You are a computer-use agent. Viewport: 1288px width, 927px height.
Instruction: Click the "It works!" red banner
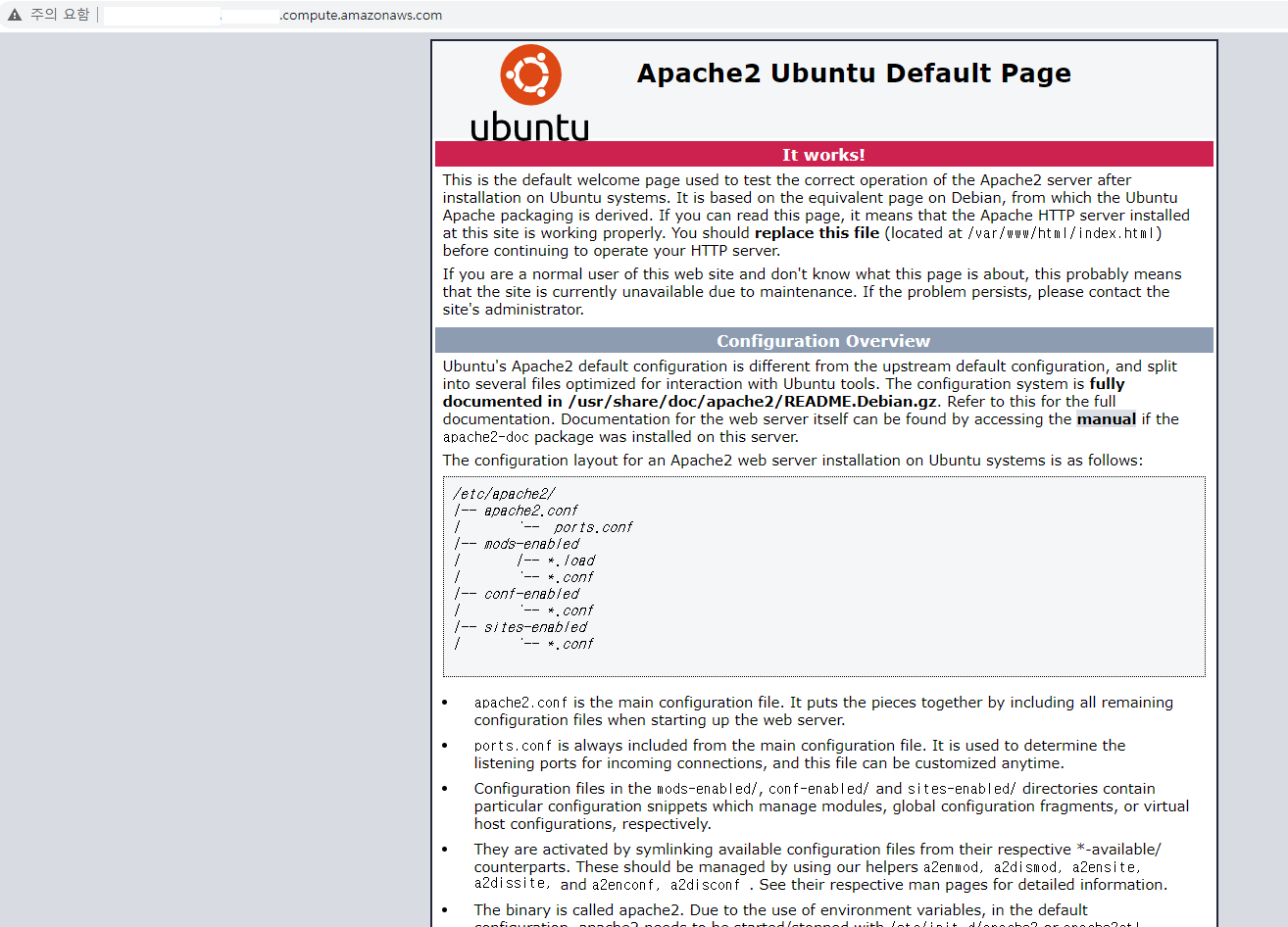(x=823, y=155)
